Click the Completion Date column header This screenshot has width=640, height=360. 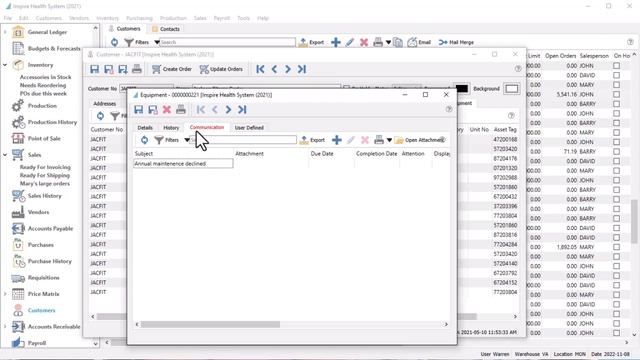tap(377, 154)
